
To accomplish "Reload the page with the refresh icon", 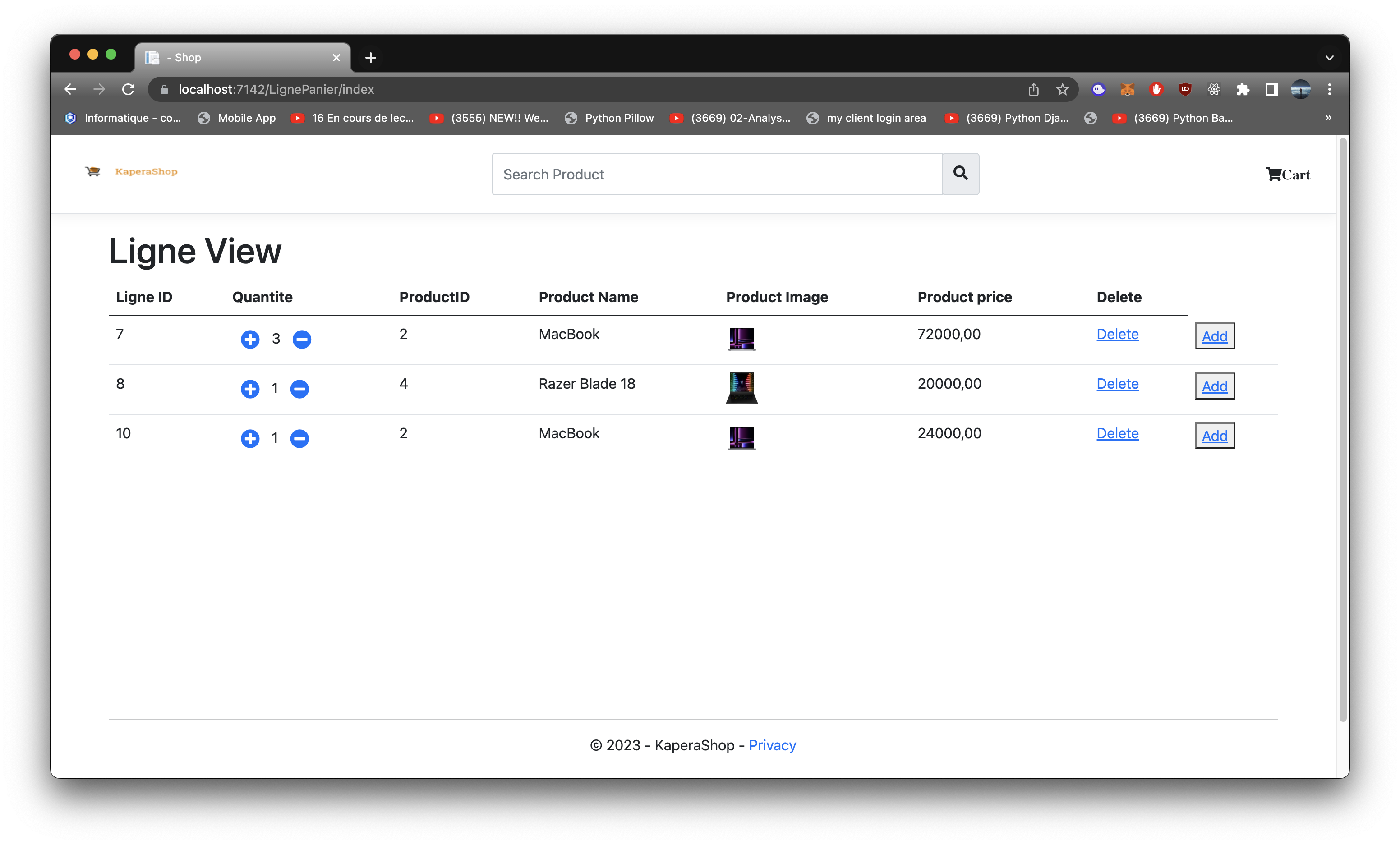I will point(129,89).
